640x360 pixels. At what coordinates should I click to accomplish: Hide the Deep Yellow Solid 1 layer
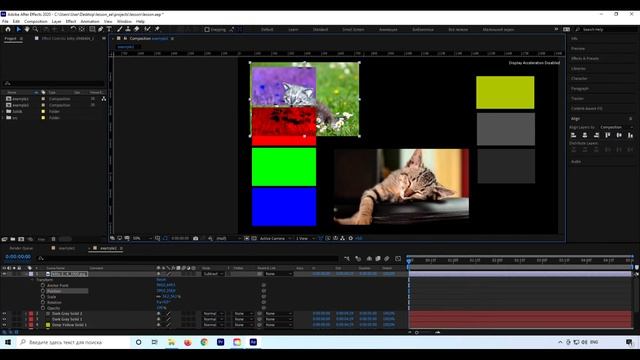4,325
